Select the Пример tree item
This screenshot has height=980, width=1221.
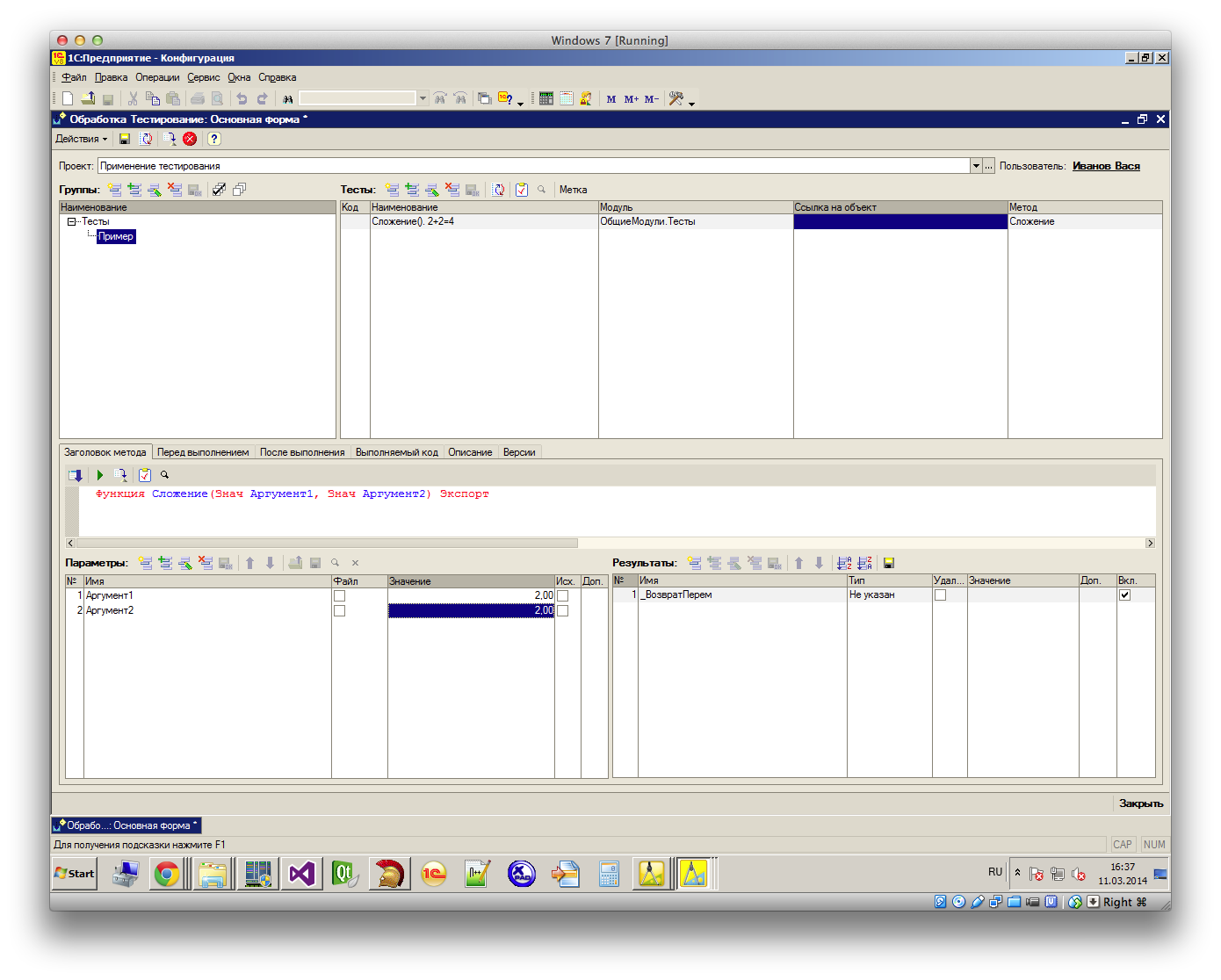coord(116,236)
